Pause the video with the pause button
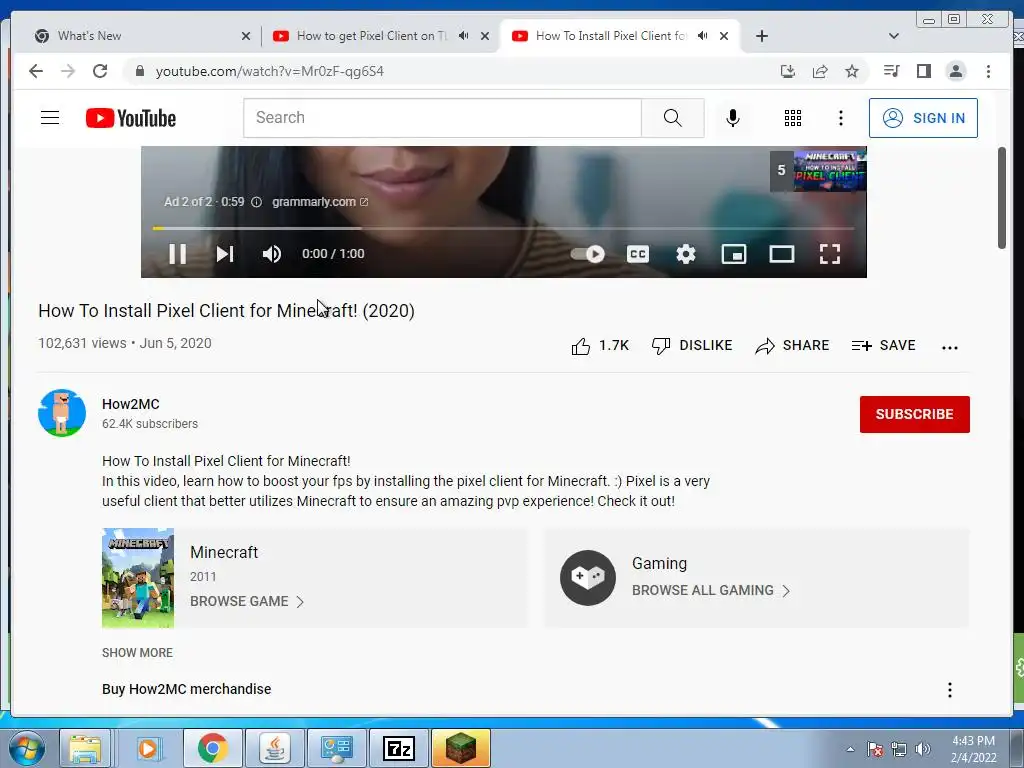The height and width of the screenshot is (768, 1024). (x=178, y=254)
